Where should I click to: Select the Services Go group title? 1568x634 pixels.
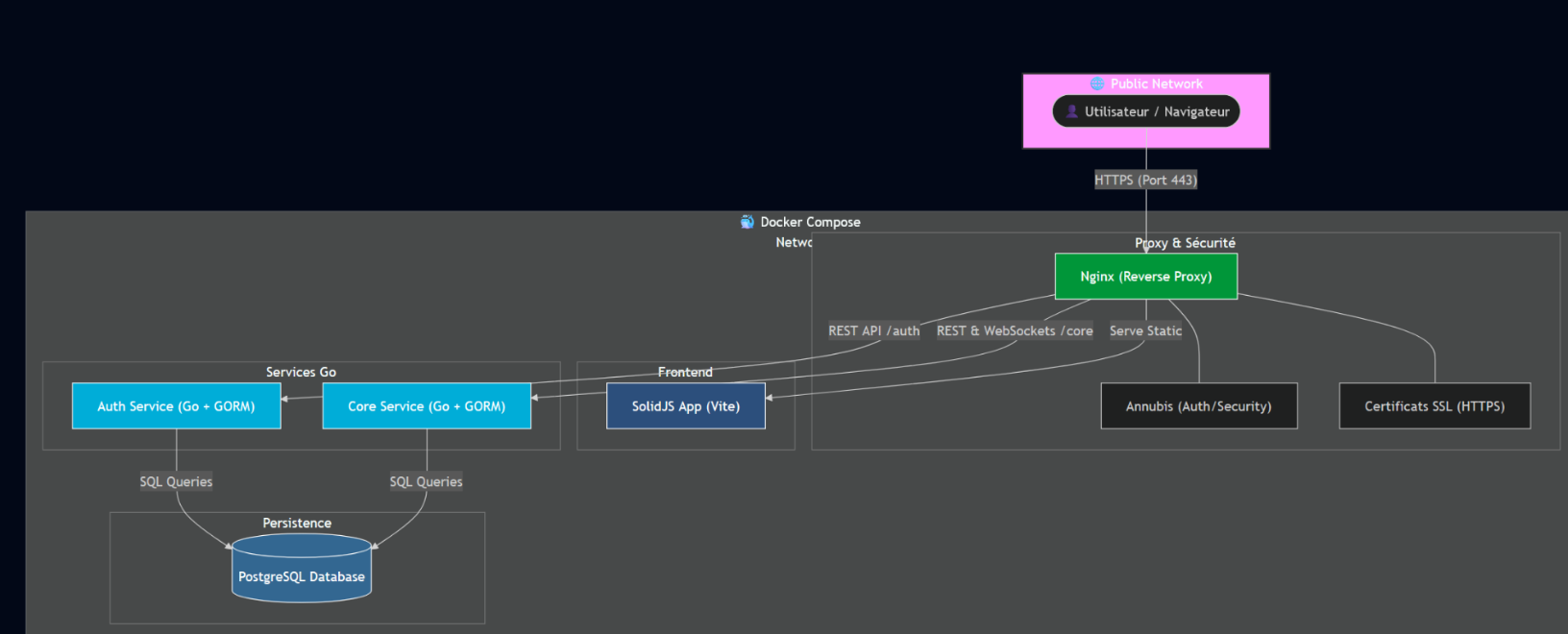[x=301, y=372]
